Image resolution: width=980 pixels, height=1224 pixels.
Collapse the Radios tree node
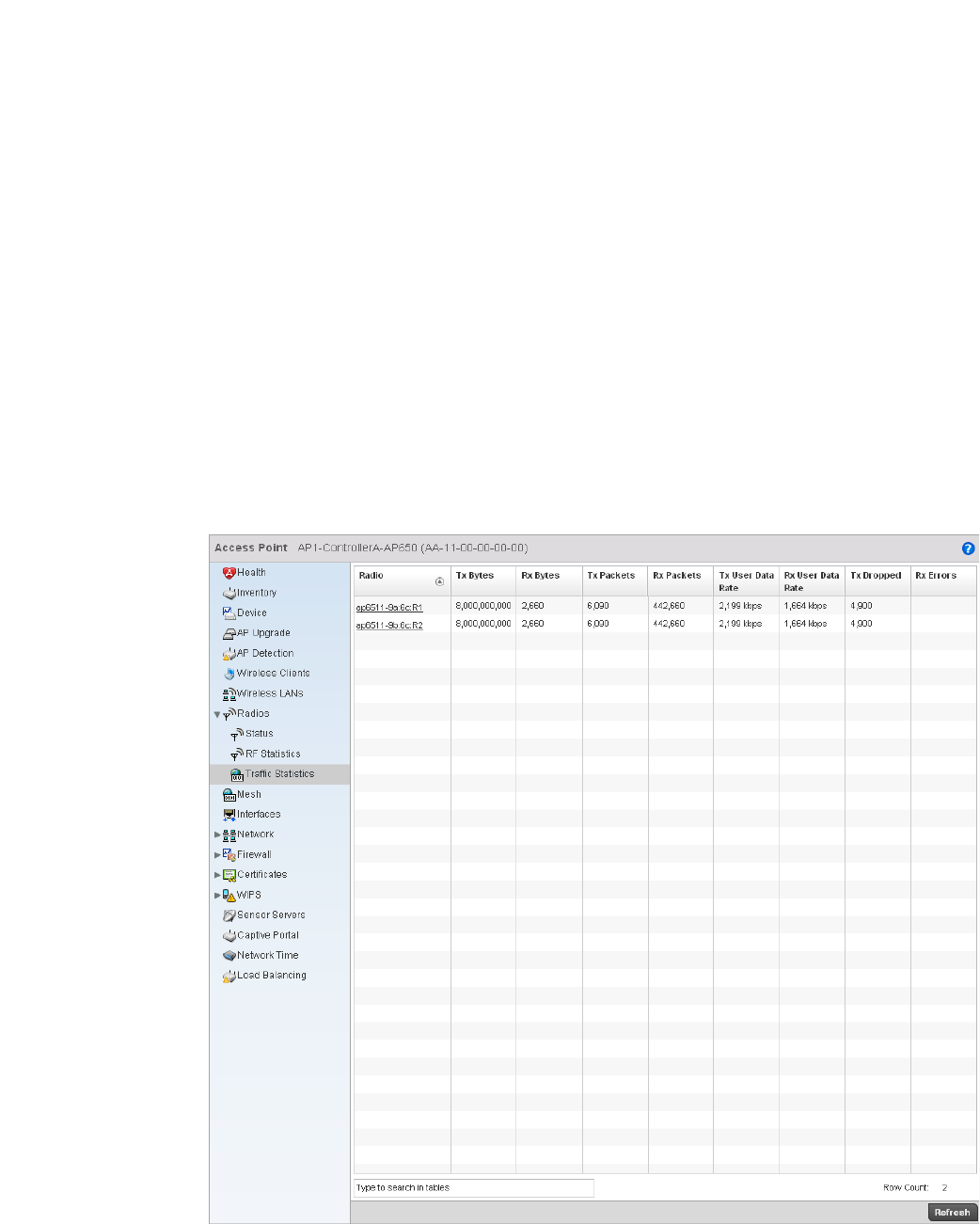[217, 715]
